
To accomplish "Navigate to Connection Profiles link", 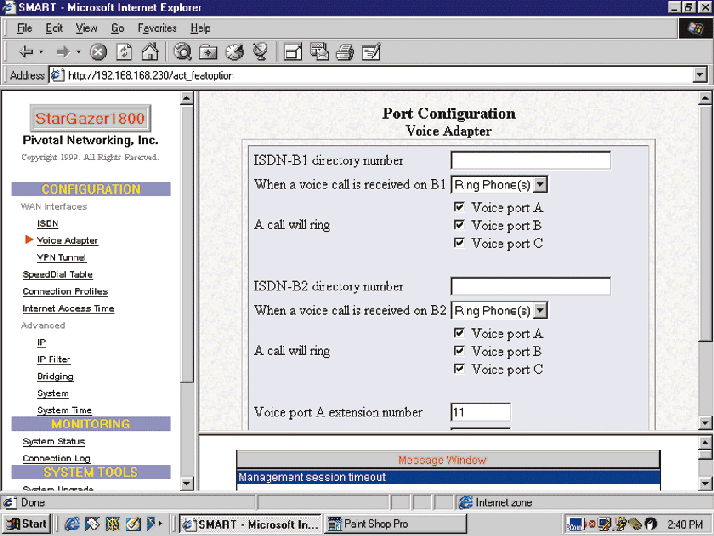I will (x=65, y=291).
